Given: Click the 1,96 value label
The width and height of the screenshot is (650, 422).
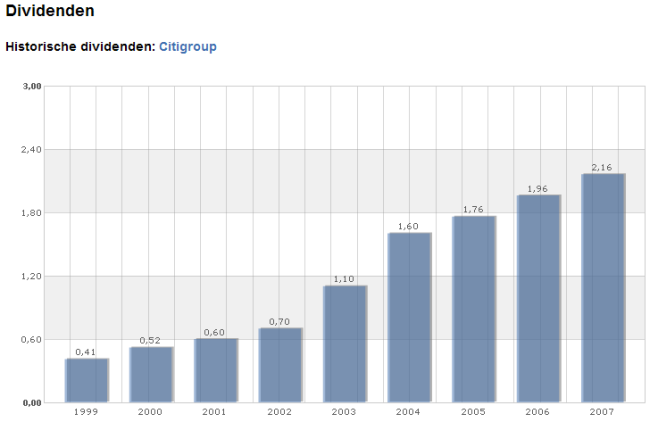Looking at the screenshot, I should pyautogui.click(x=538, y=189).
